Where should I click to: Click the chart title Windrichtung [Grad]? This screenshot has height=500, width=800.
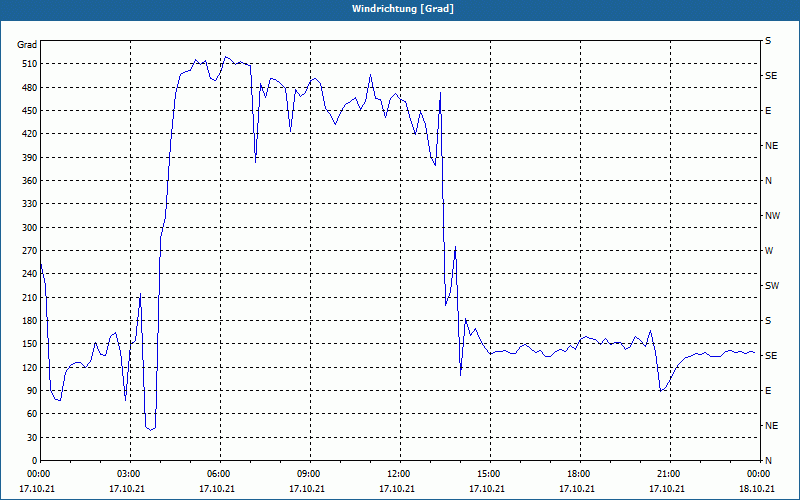click(x=403, y=9)
